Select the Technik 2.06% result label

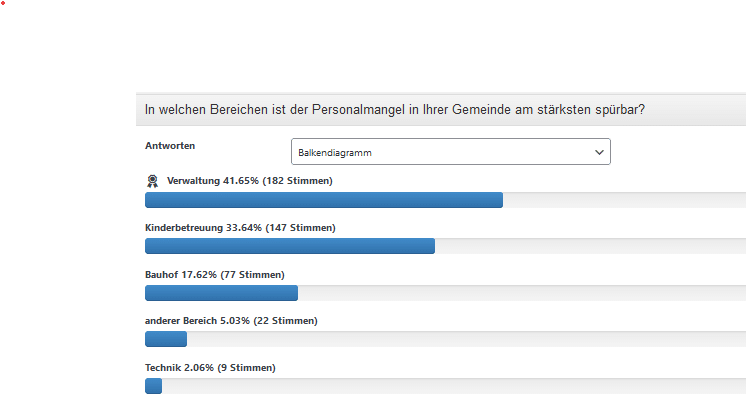click(210, 368)
